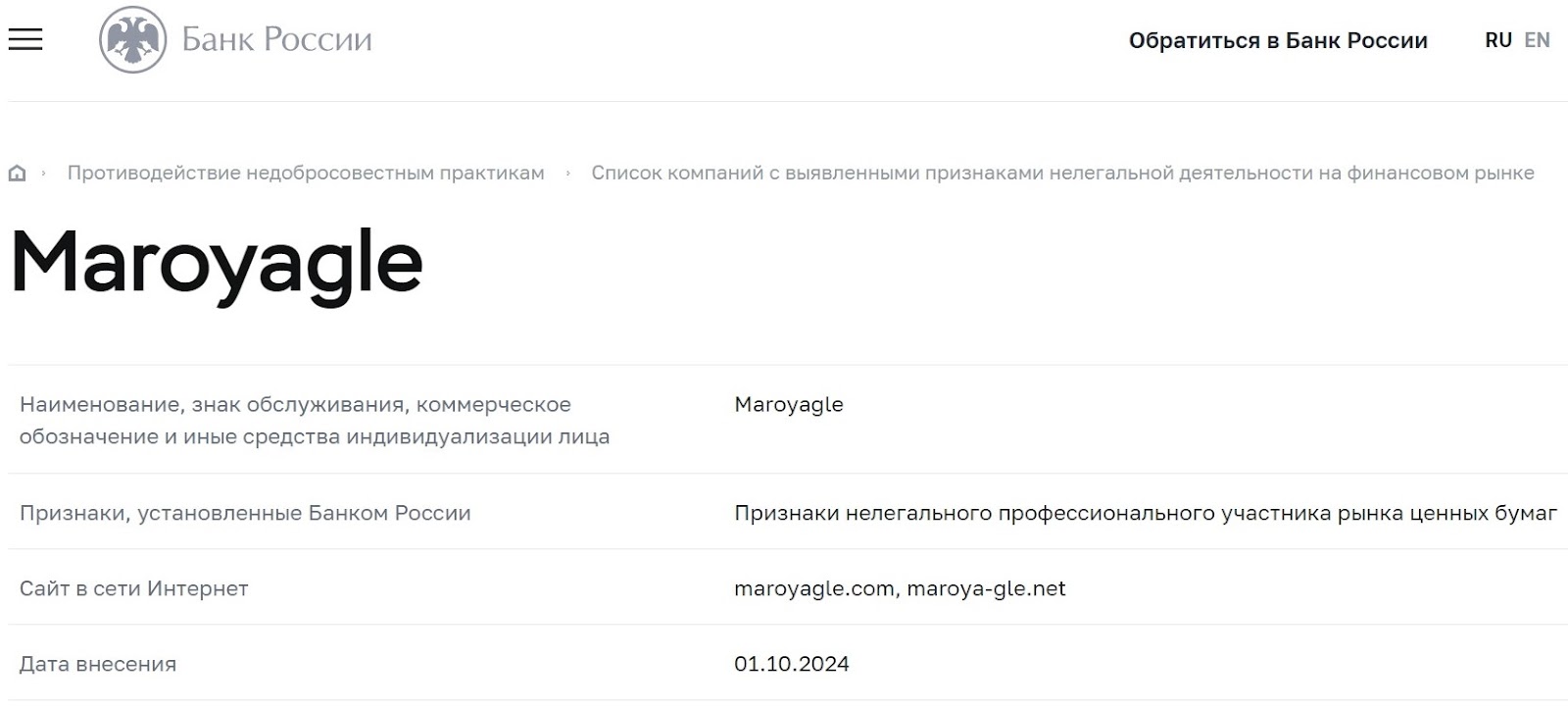Viewport: 1568px width, 709px height.
Task: Click the chevron before 'Список компаний' breadcrumb
Action: (568, 174)
